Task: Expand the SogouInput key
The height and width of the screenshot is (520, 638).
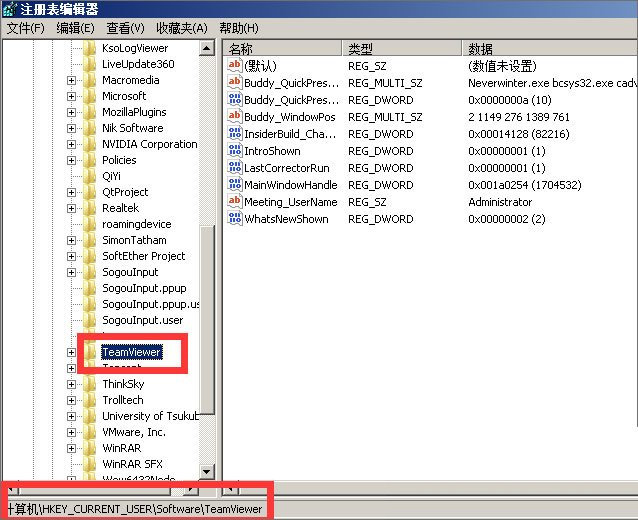Action: pyautogui.click(x=71, y=272)
